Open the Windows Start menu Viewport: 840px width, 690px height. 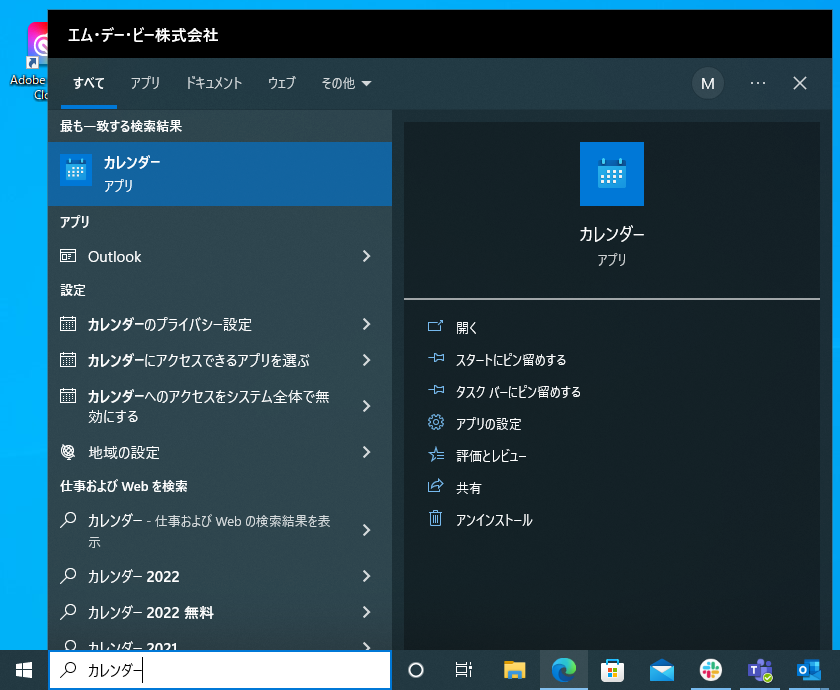click(24, 670)
